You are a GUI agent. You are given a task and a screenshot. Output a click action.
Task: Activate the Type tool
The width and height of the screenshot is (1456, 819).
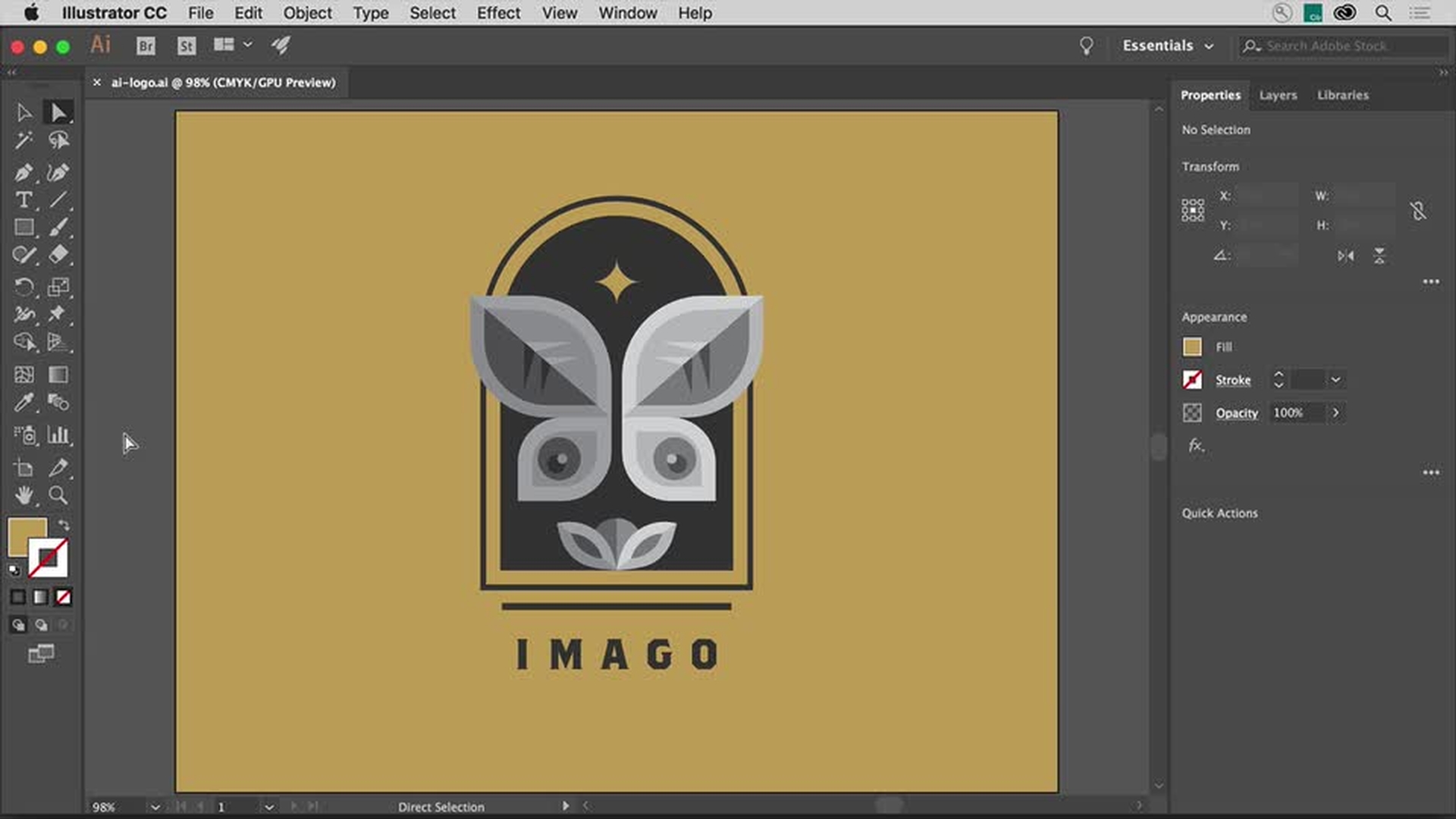pos(23,200)
